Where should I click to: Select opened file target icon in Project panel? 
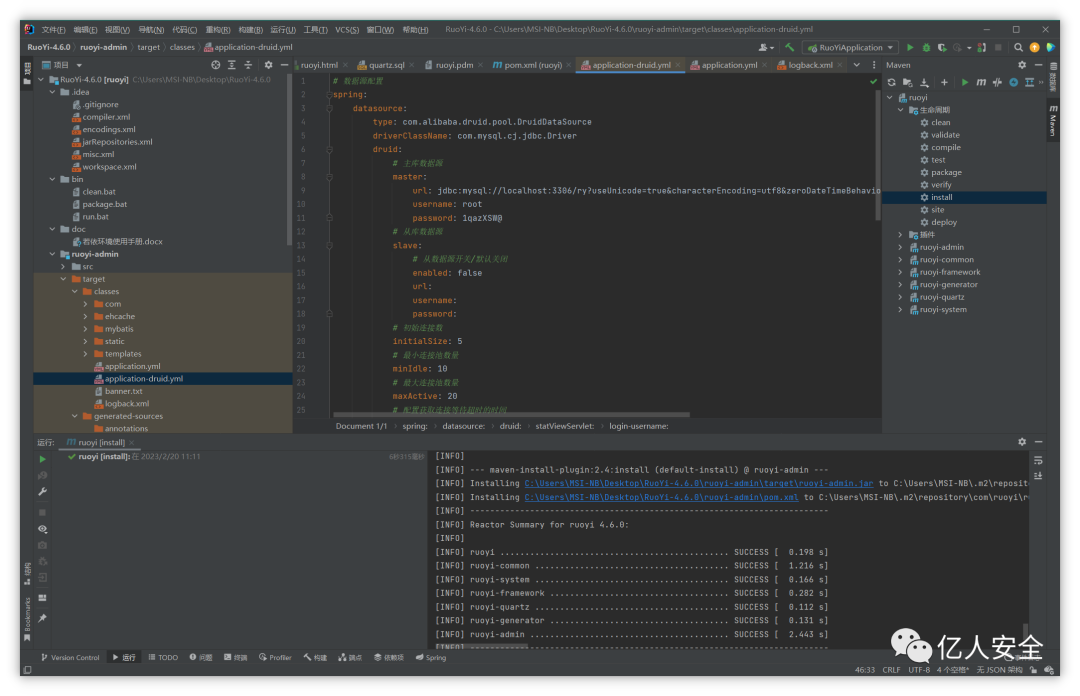(216, 65)
